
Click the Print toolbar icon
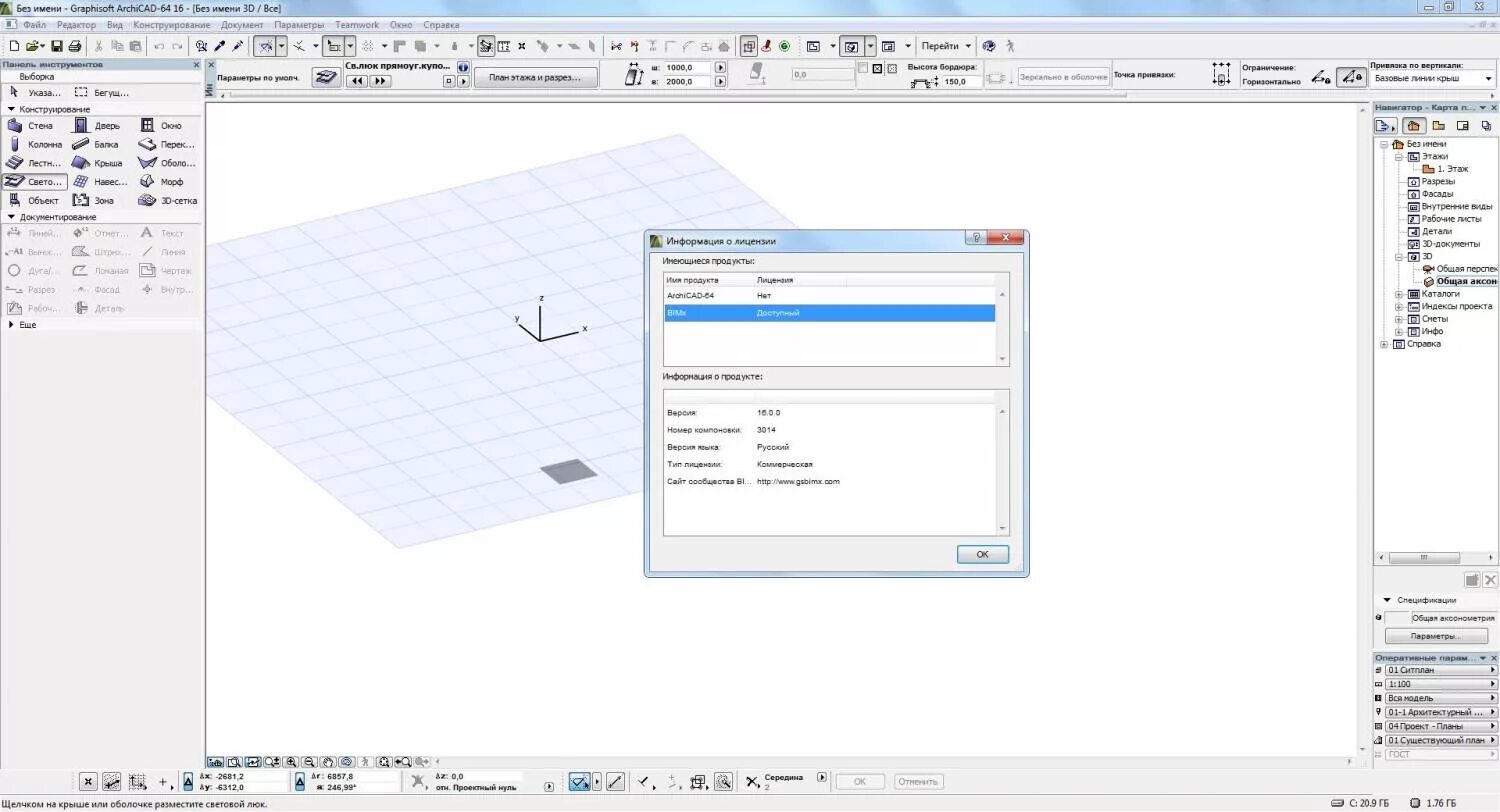click(74, 46)
